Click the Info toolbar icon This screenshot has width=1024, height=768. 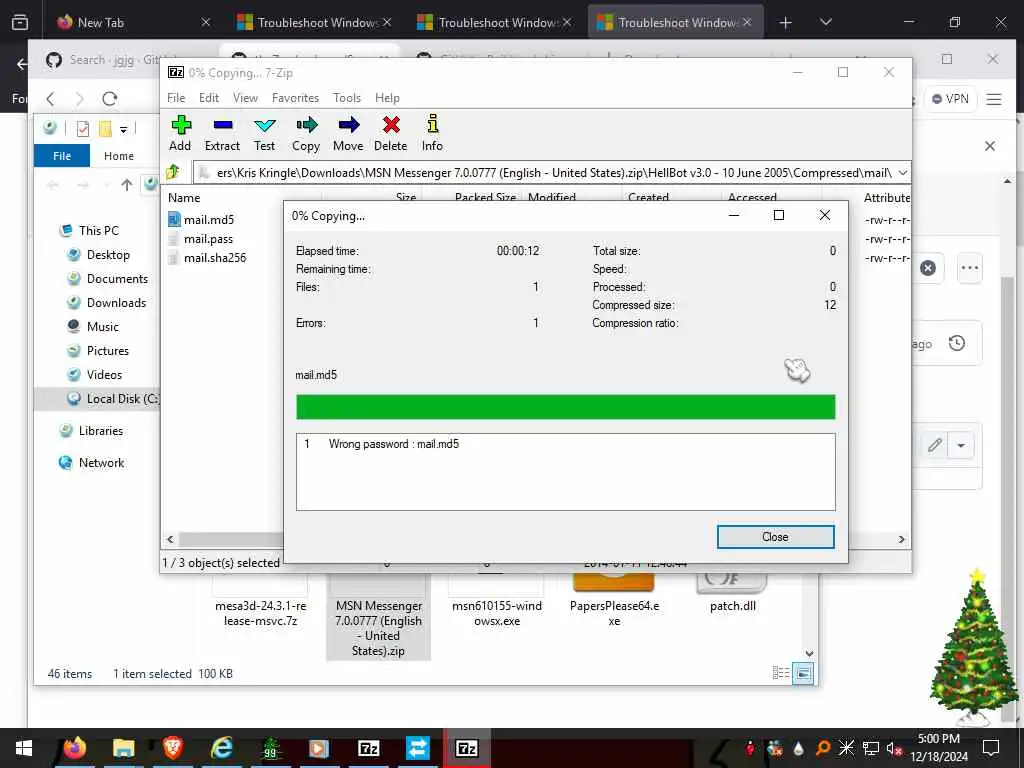tap(432, 133)
